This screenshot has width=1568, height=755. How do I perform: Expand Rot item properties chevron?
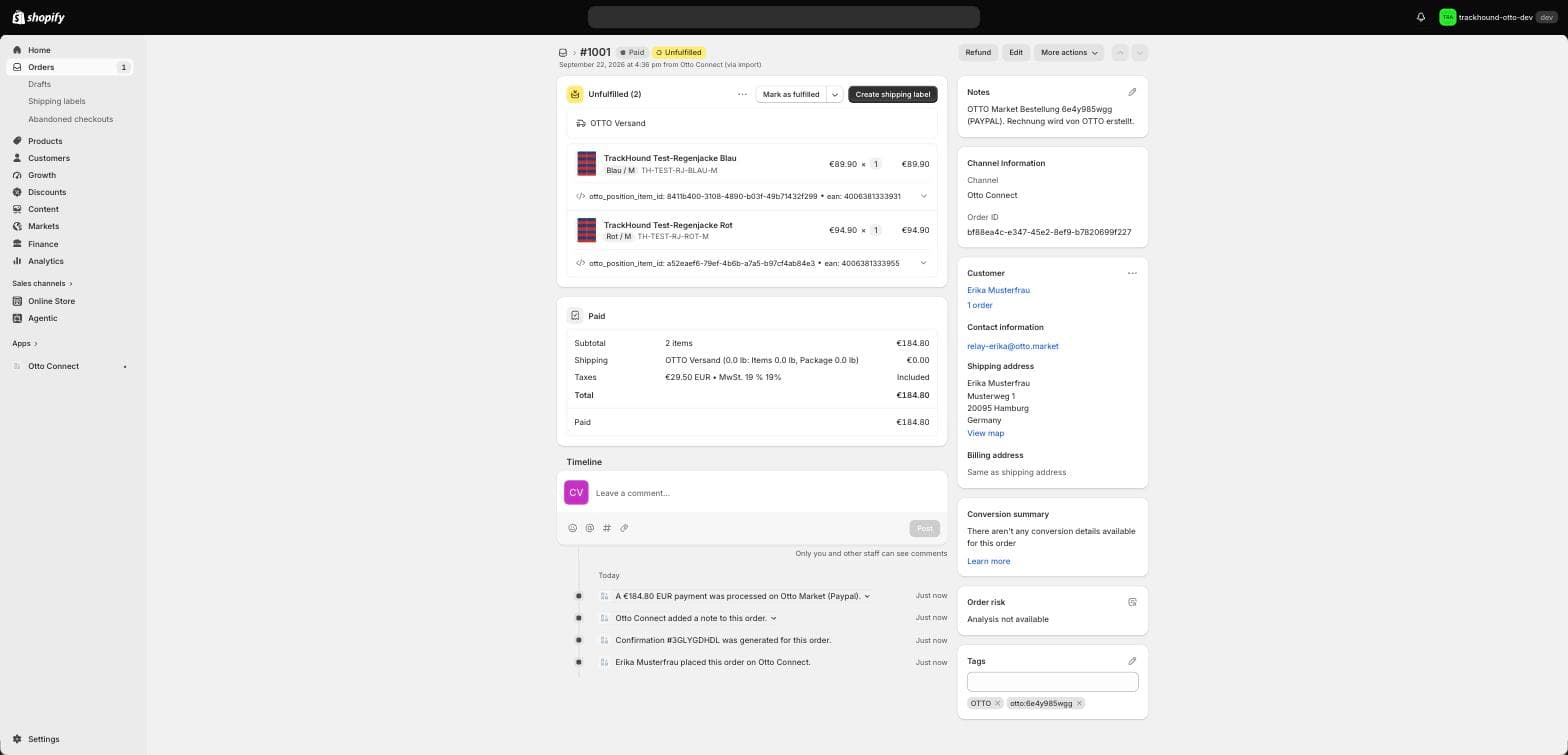tap(924, 263)
